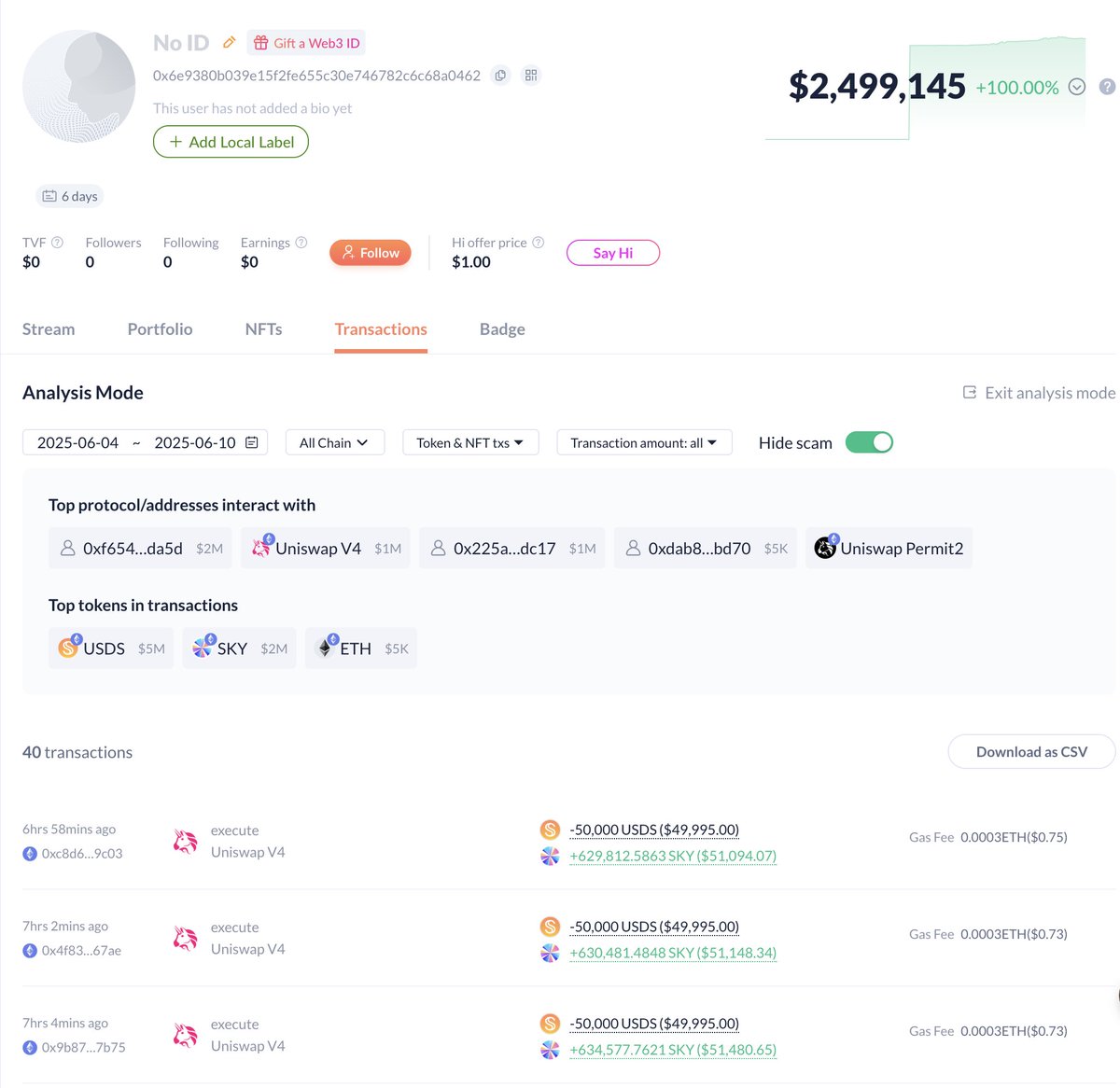The height and width of the screenshot is (1088, 1120).
Task: Select the SKY token chip
Action: (x=239, y=649)
